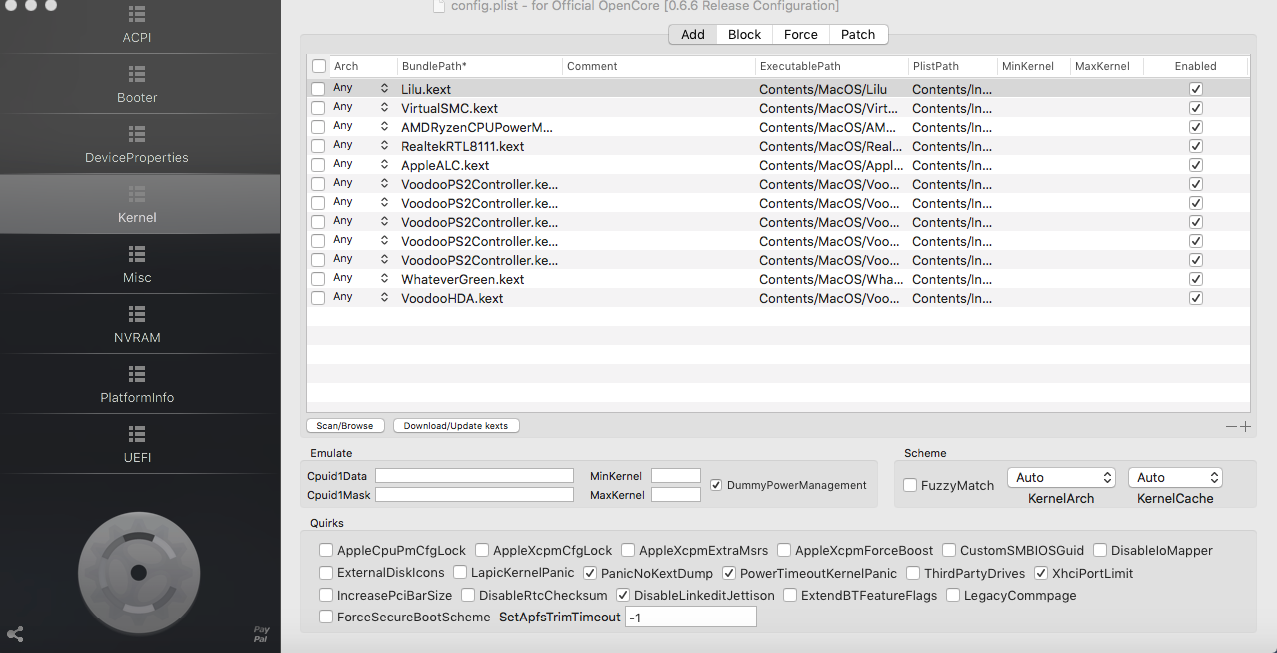Click the share icon in sidebar
This screenshot has width=1277, height=653.
coord(16,634)
